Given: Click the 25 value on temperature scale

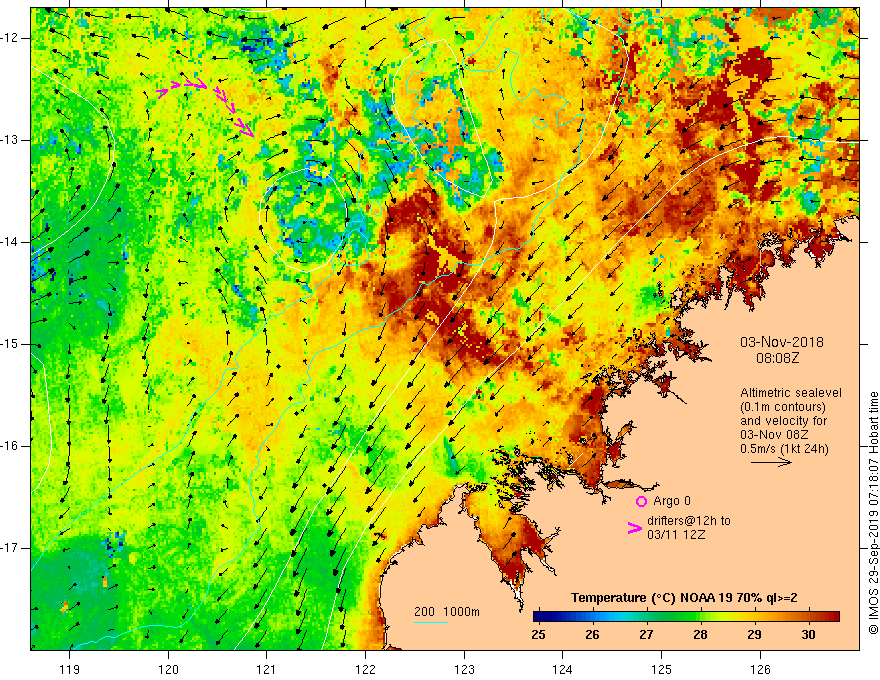Looking at the screenshot, I should (x=538, y=635).
